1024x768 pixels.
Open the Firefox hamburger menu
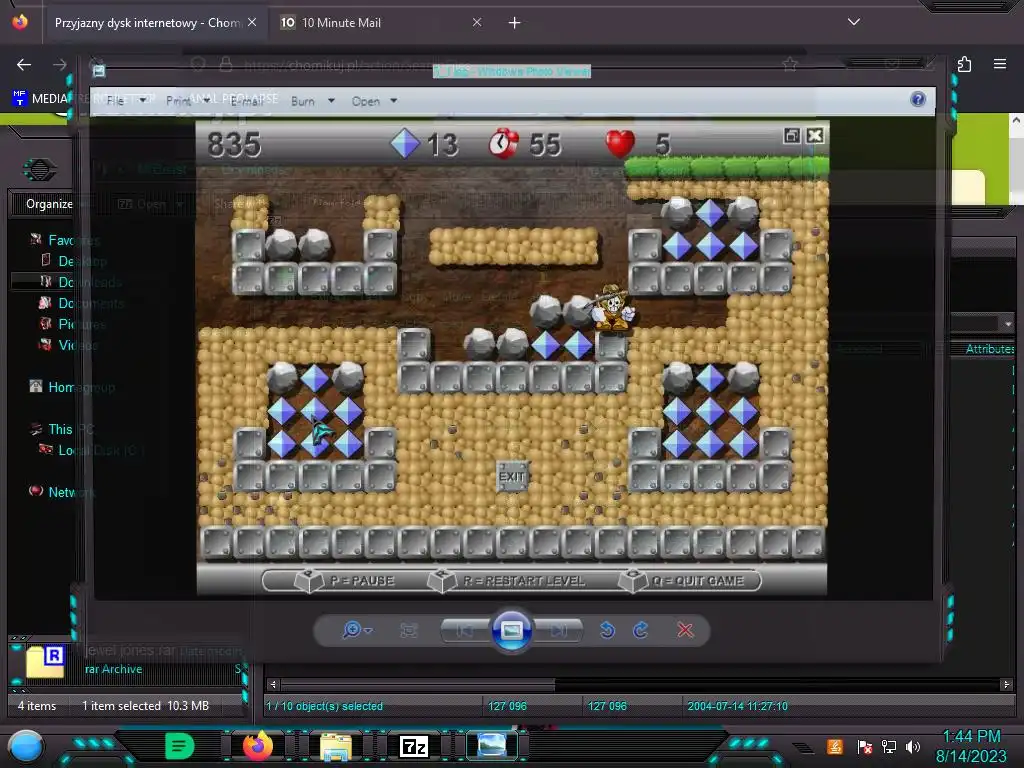coord(999,64)
